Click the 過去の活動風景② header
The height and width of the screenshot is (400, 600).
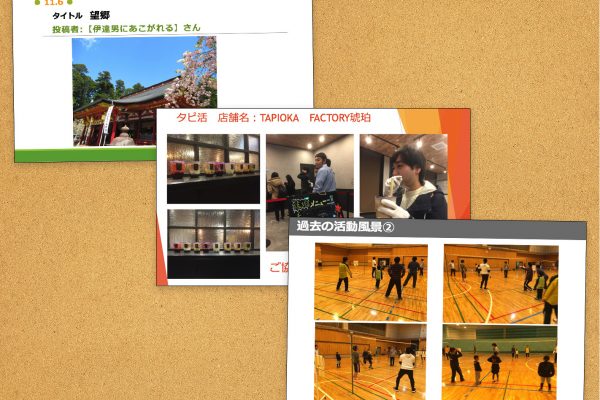click(x=345, y=227)
